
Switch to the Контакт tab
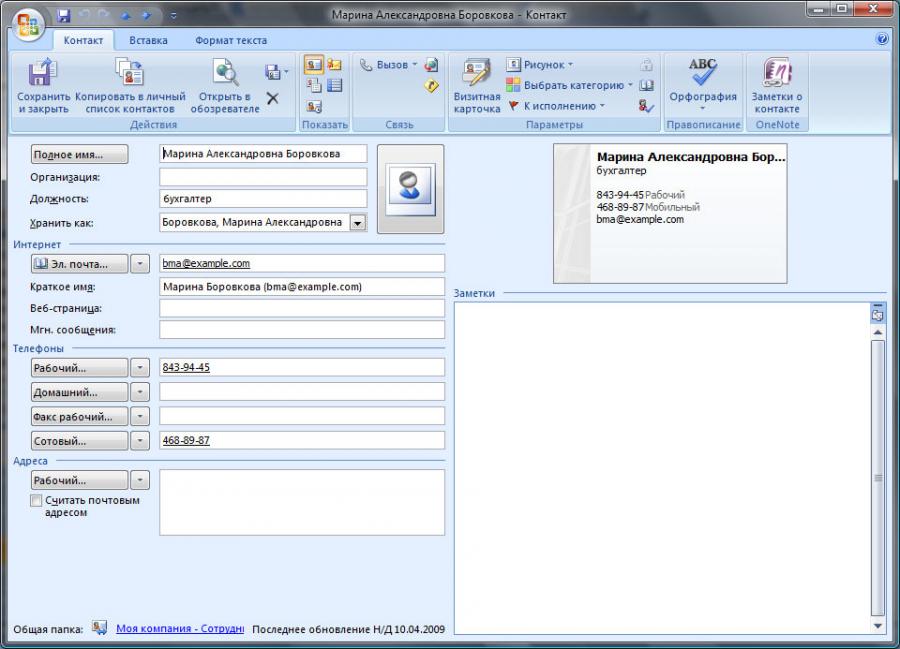[x=83, y=40]
